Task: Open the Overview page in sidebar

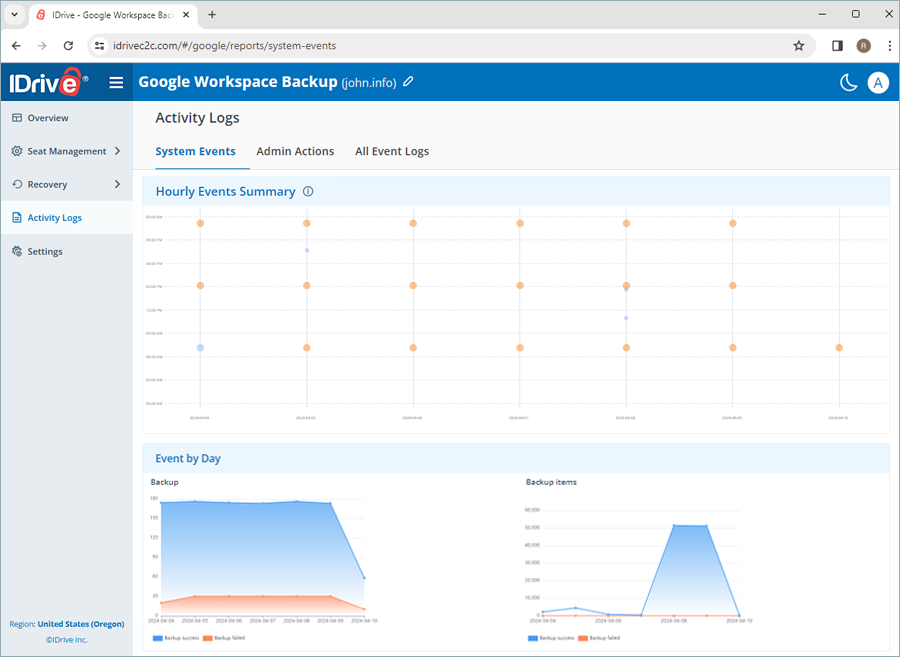Action: (x=48, y=118)
